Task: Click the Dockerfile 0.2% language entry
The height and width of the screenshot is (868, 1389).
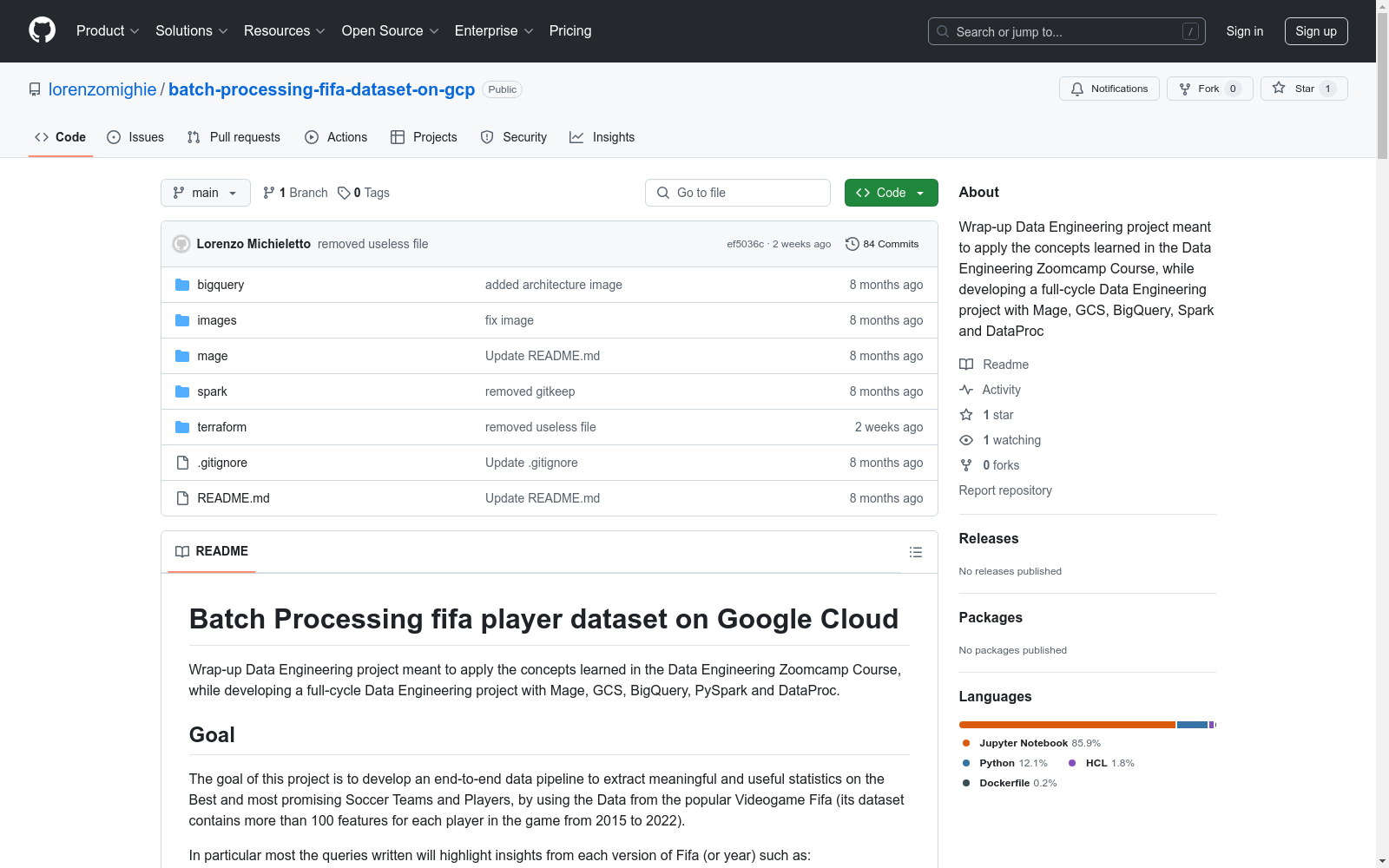Action: click(1010, 783)
